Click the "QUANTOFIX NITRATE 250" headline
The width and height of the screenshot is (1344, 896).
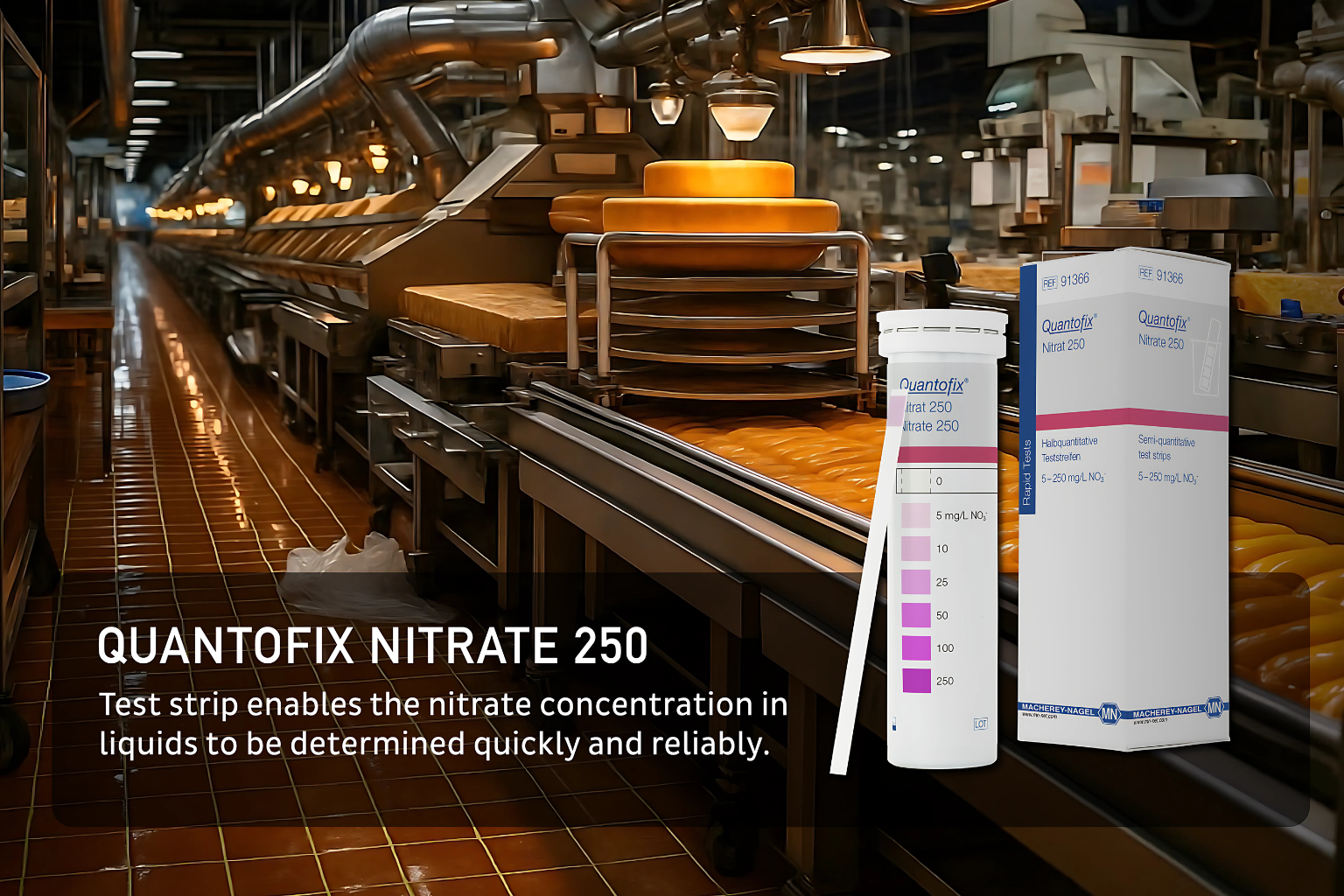[x=373, y=647]
